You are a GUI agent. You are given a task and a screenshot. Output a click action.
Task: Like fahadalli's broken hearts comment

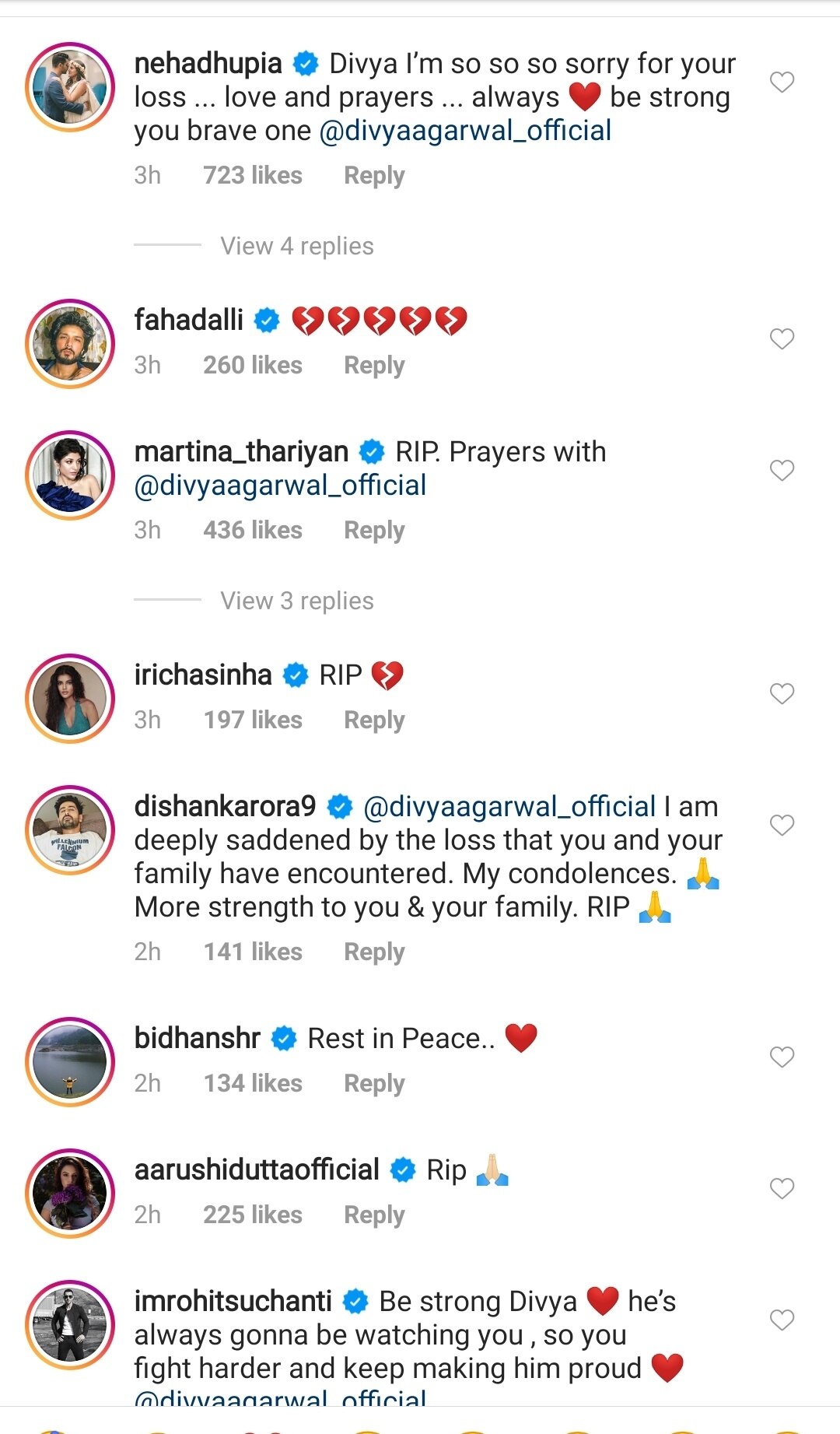pyautogui.click(x=782, y=338)
